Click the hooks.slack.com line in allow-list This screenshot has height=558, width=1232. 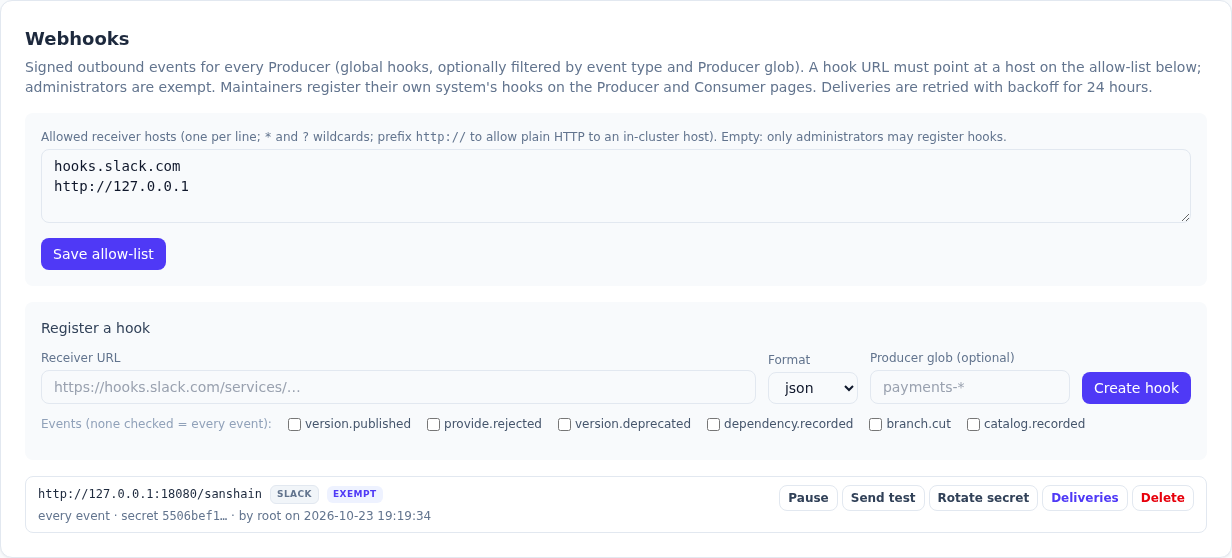coord(117,166)
